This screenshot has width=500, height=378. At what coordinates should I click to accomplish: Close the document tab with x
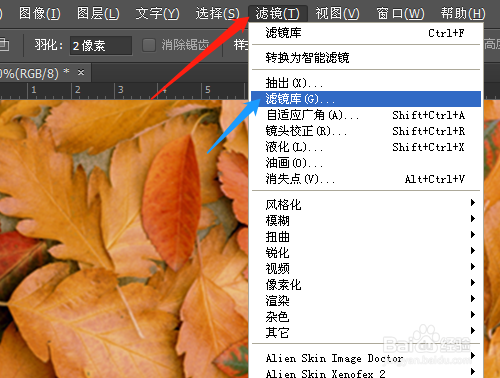[81, 72]
